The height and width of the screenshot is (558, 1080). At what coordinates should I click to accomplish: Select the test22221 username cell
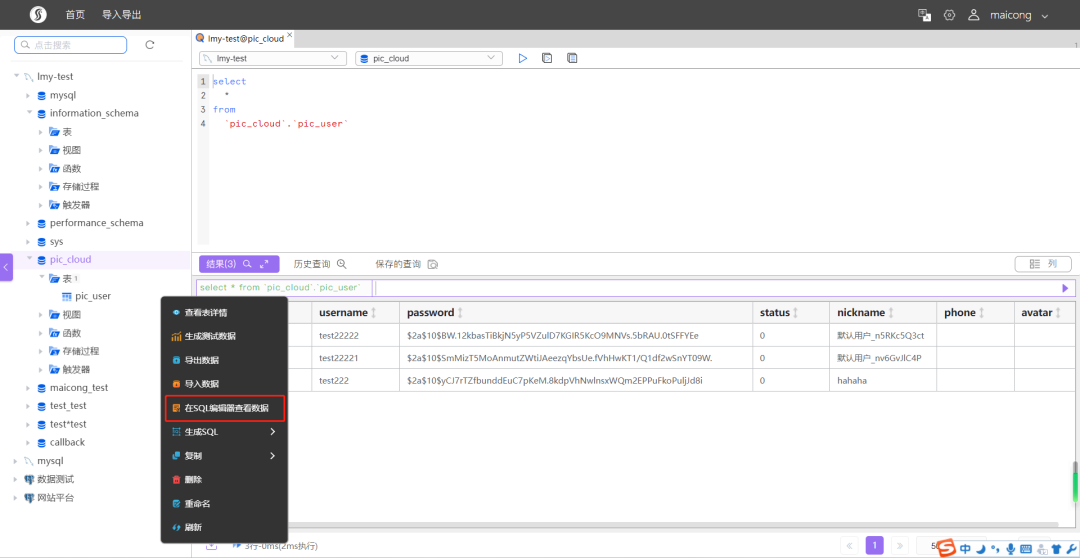(355, 358)
